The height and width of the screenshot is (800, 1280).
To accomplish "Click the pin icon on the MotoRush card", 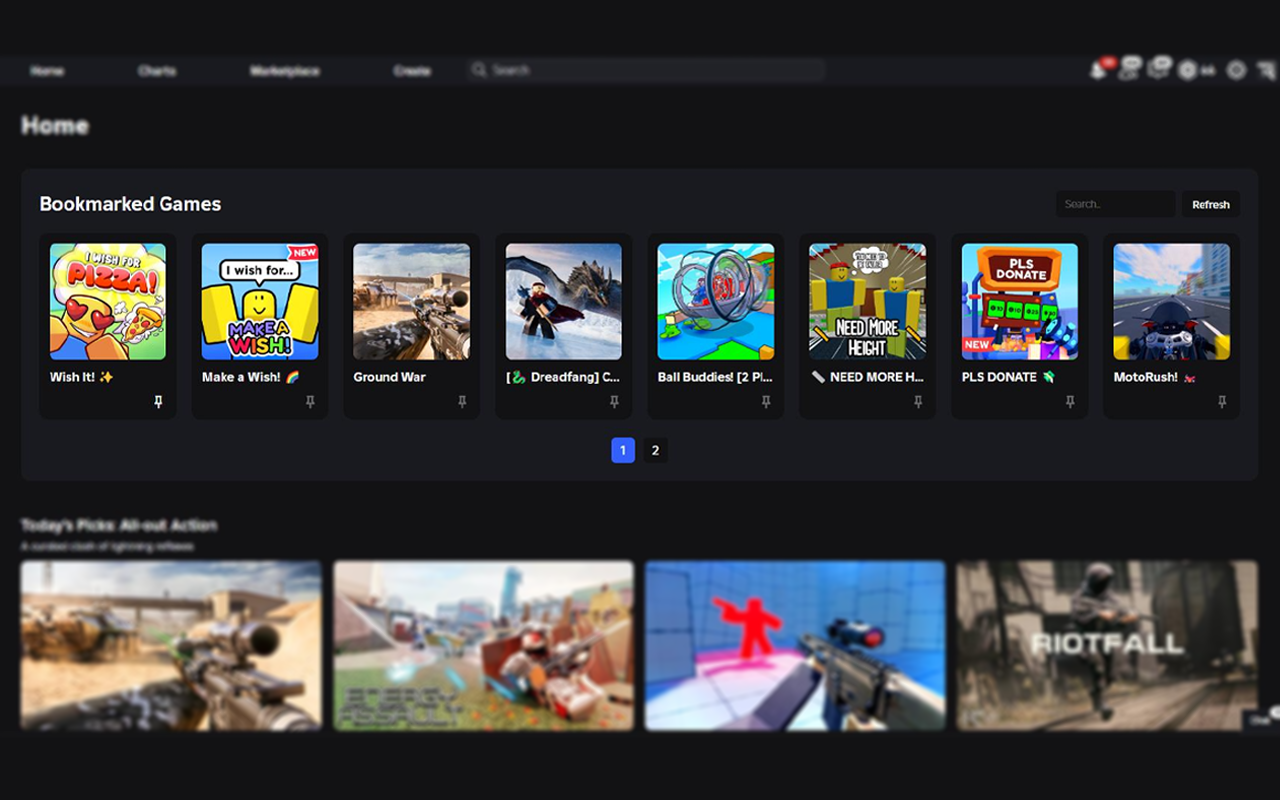I will click(x=1222, y=400).
